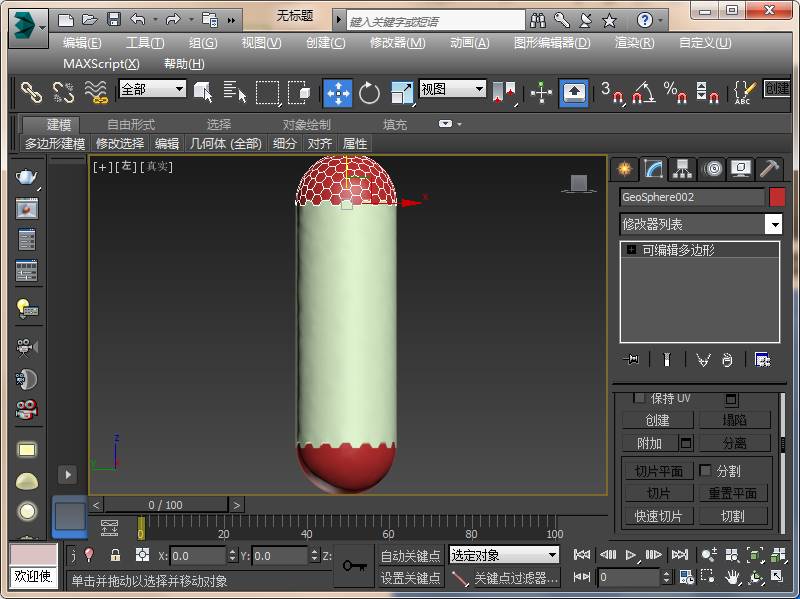Viewport: 800px width, 599px height.
Task: Open the 渲染(R) menu
Action: coord(634,43)
